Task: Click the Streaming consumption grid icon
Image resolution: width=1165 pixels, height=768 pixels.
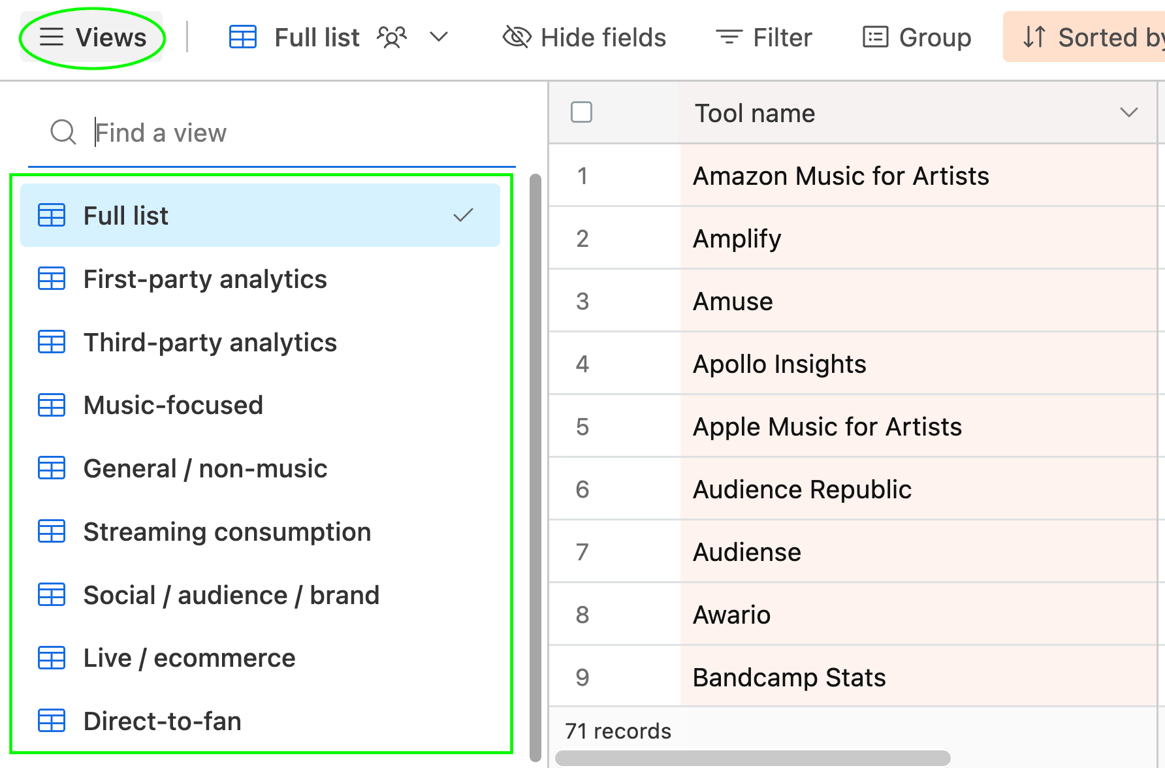Action: tap(52, 532)
